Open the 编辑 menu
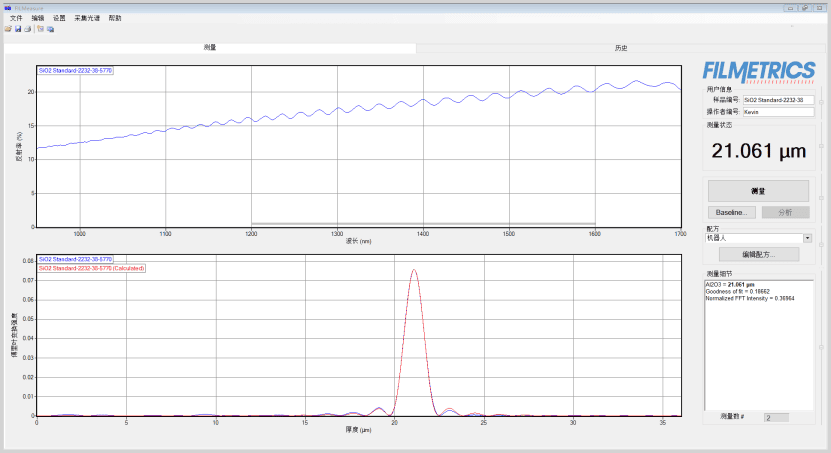The image size is (831, 453). [37, 18]
